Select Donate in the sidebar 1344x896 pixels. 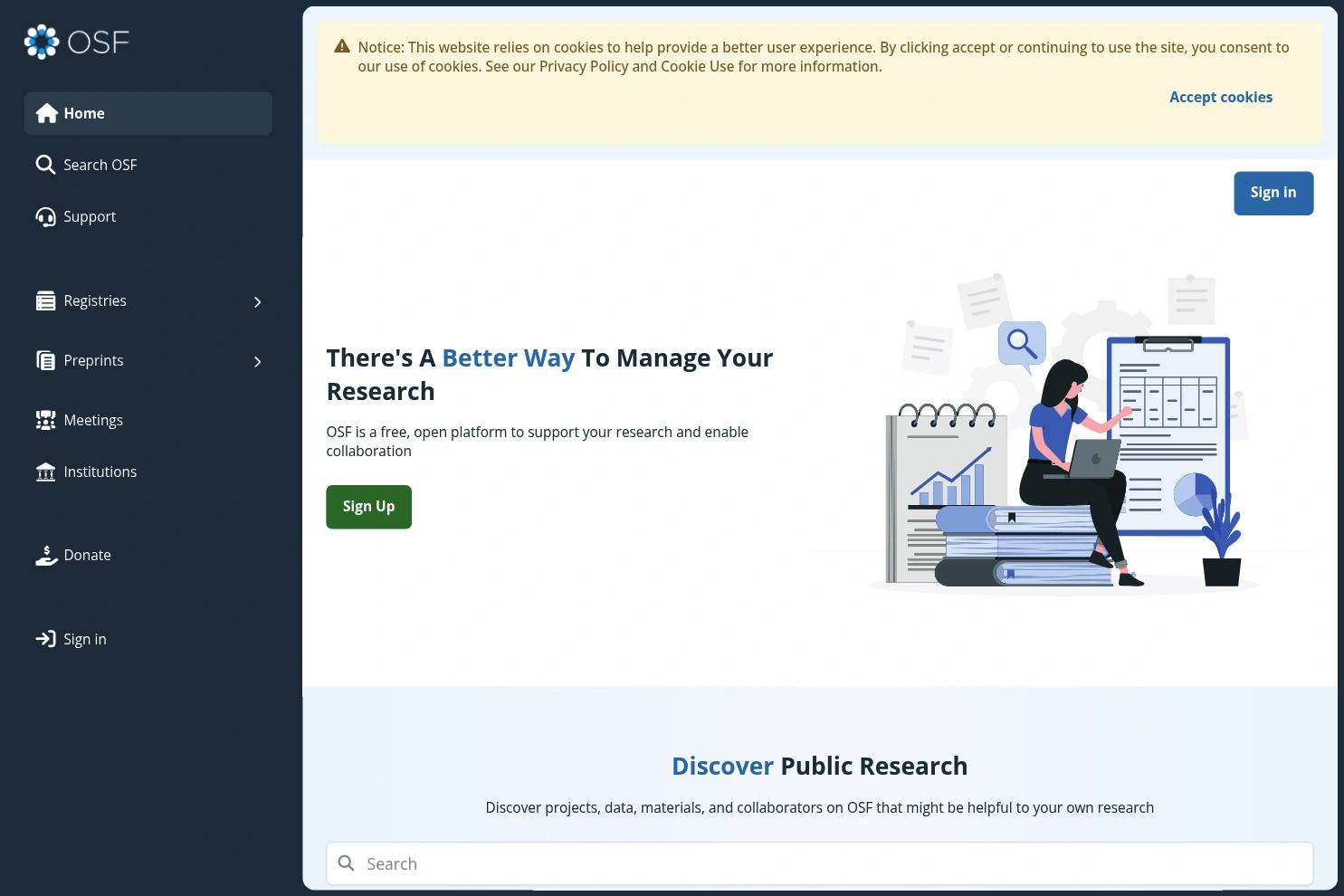pos(148,555)
